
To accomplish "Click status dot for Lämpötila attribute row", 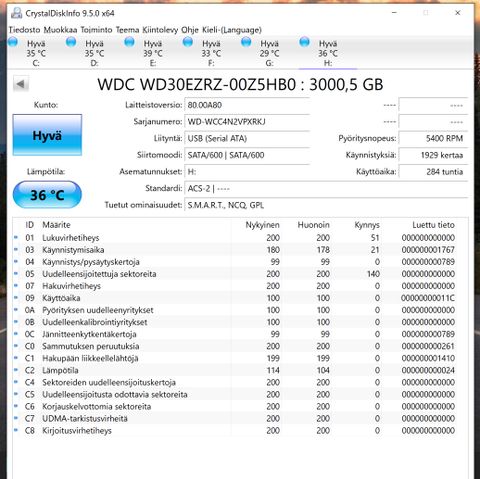I will [16, 370].
